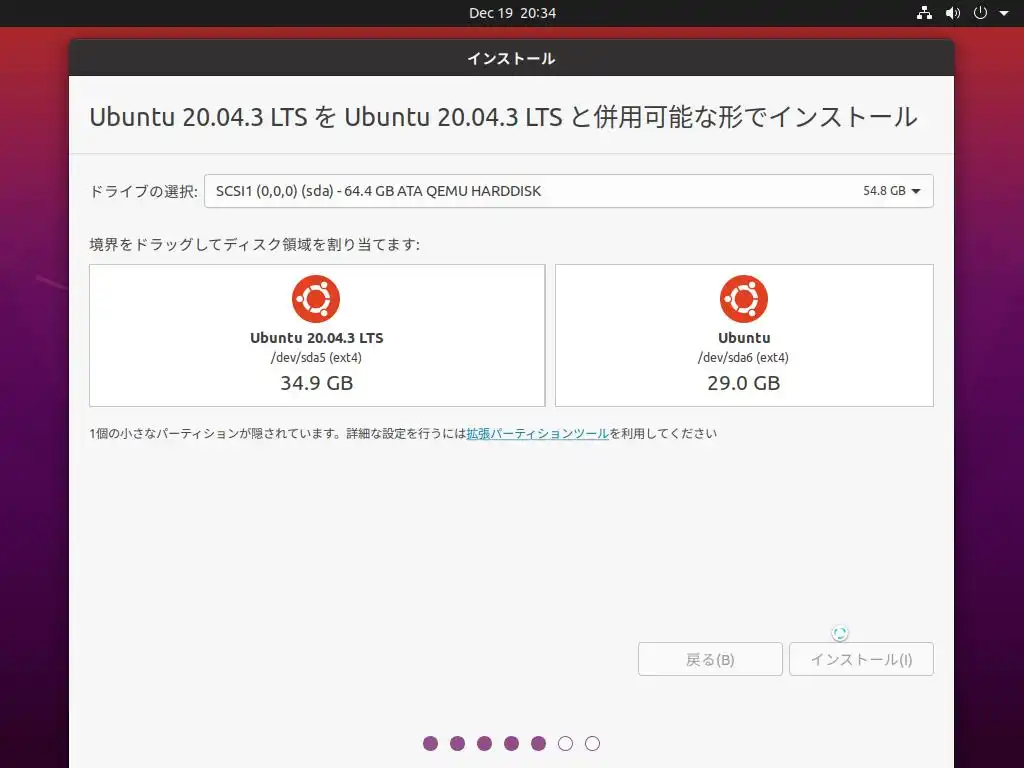Open the 拡張パーティションツール link

pyautogui.click(x=537, y=434)
